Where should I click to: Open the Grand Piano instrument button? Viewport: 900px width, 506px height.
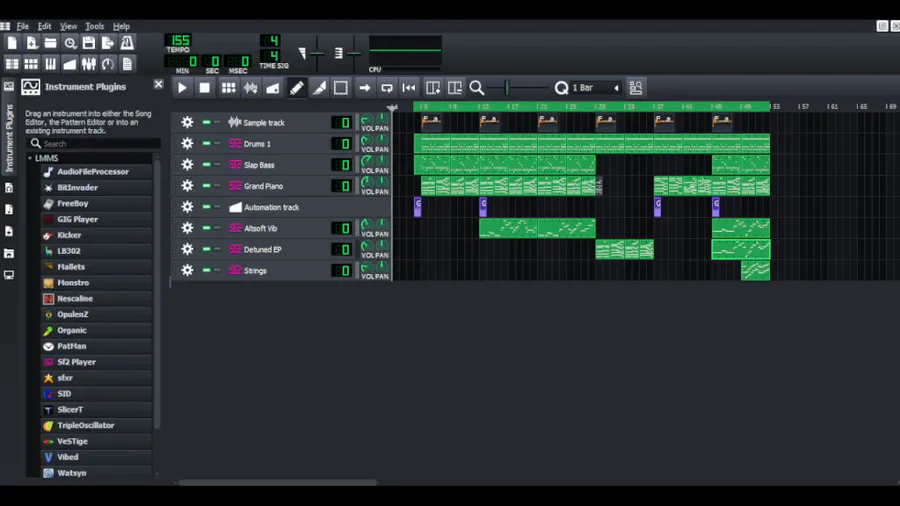pos(278,186)
